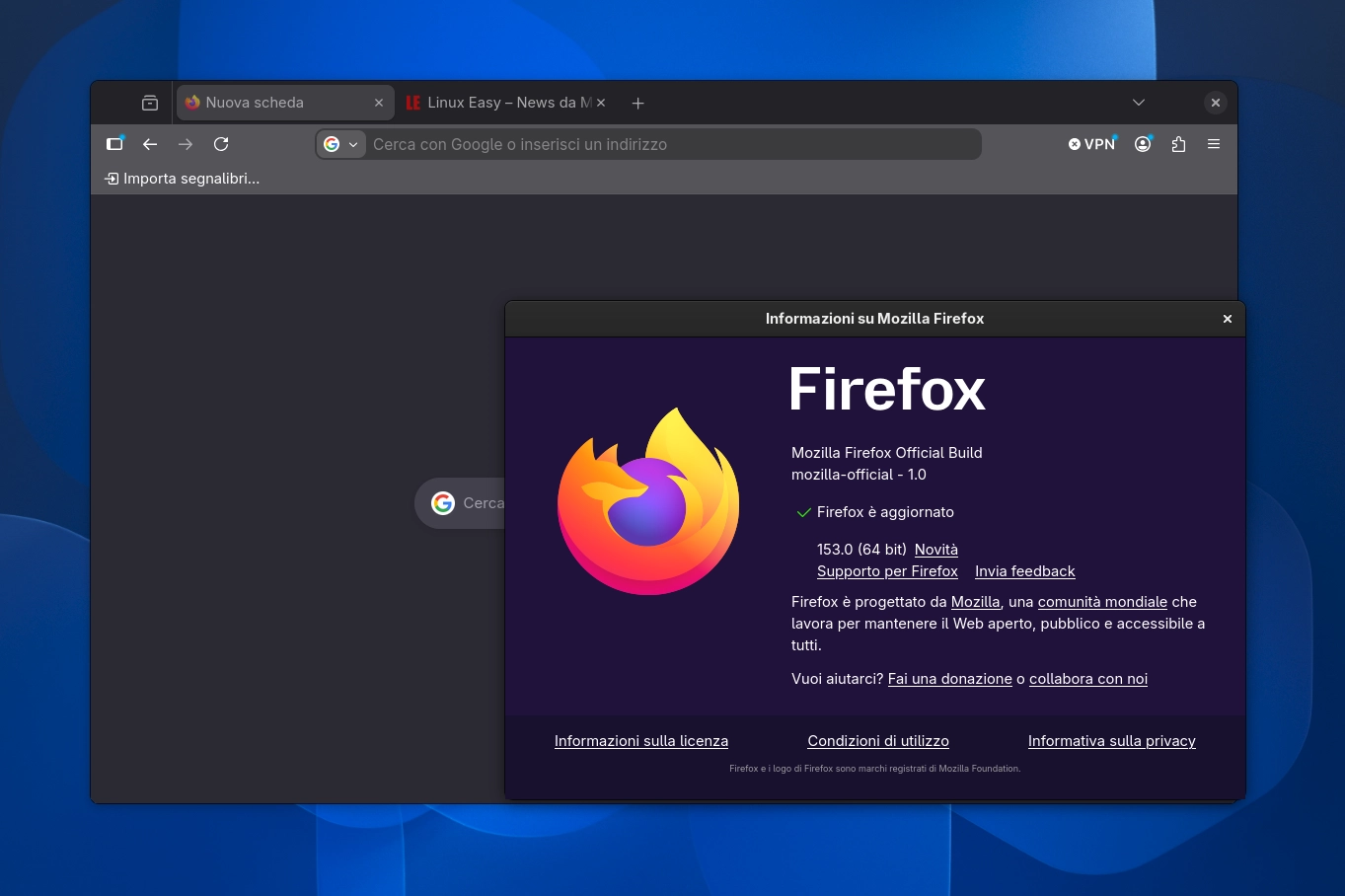Click the large Firefox wordmark heading
Image resolution: width=1345 pixels, height=896 pixels.
[887, 390]
